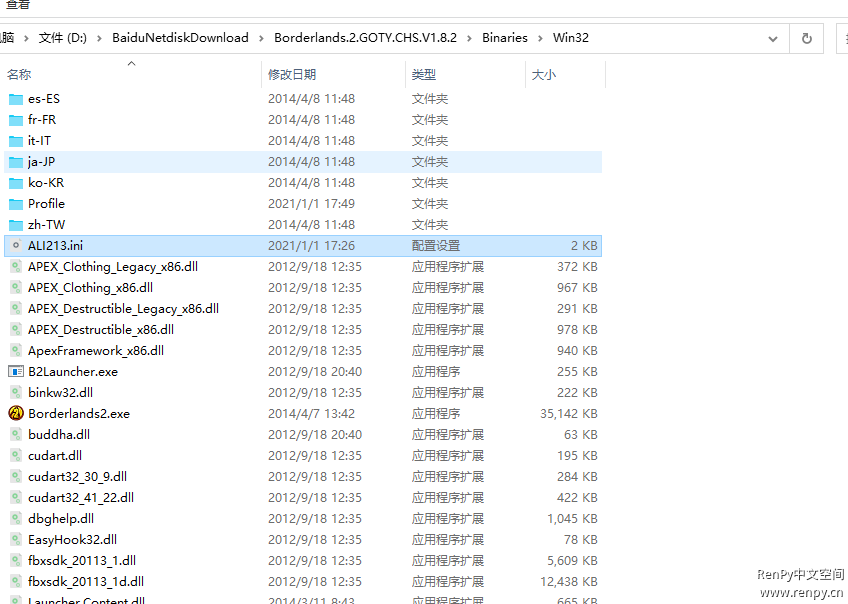Open the fr-FR folder icon
The height and width of the screenshot is (604, 848).
pos(16,120)
